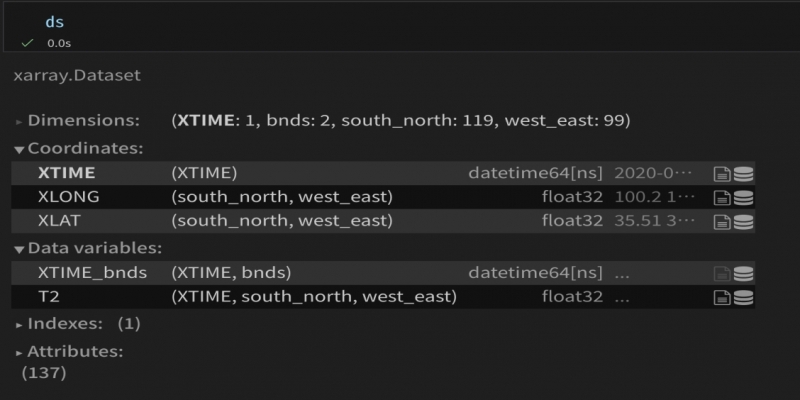Viewport: 800px width, 400px height.
Task: Toggle the XLAT data values view
Action: coord(743,221)
